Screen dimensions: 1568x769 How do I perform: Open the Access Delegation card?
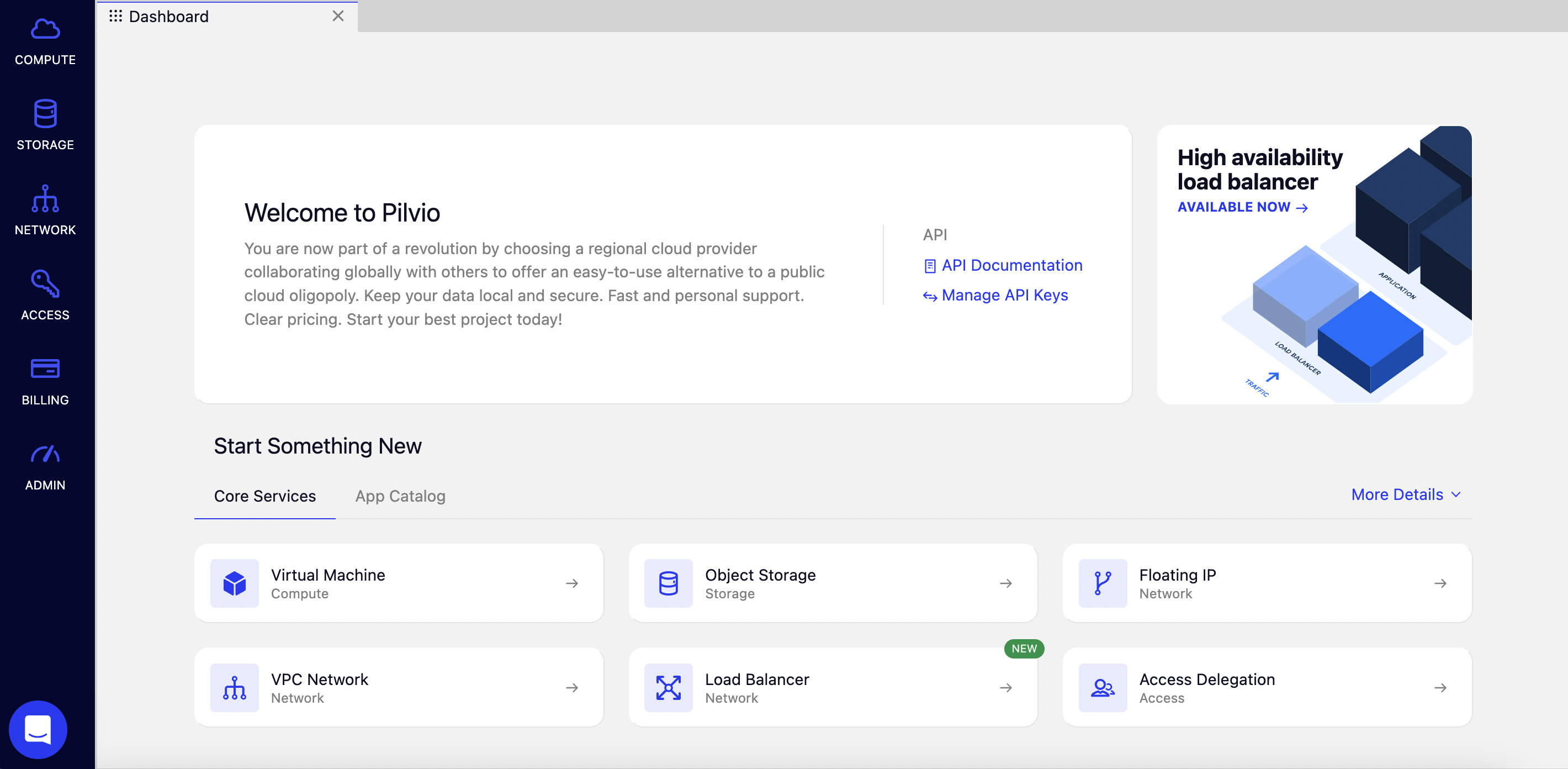tap(1266, 687)
